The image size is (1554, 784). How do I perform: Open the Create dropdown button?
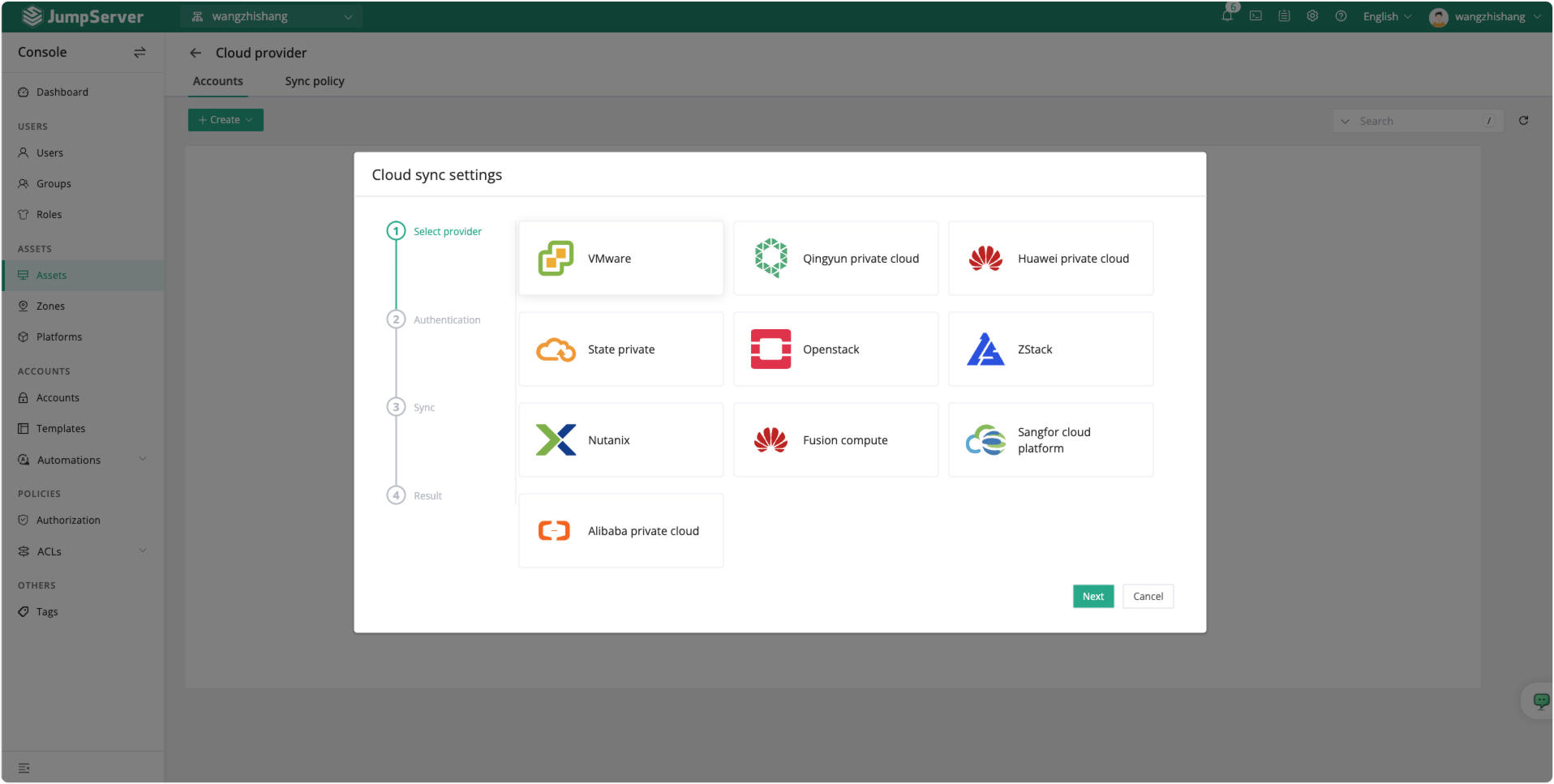coord(225,120)
